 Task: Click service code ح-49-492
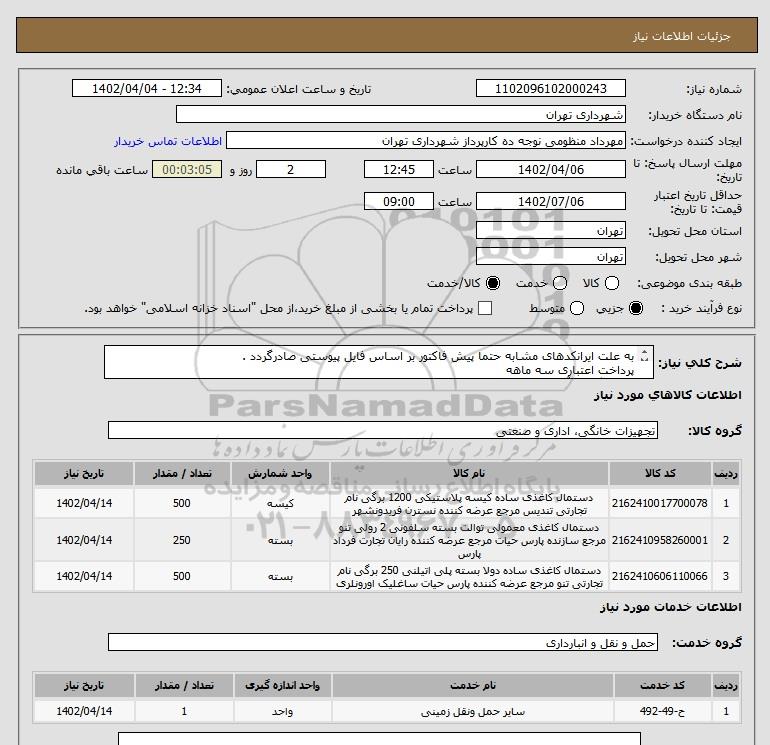tap(661, 711)
